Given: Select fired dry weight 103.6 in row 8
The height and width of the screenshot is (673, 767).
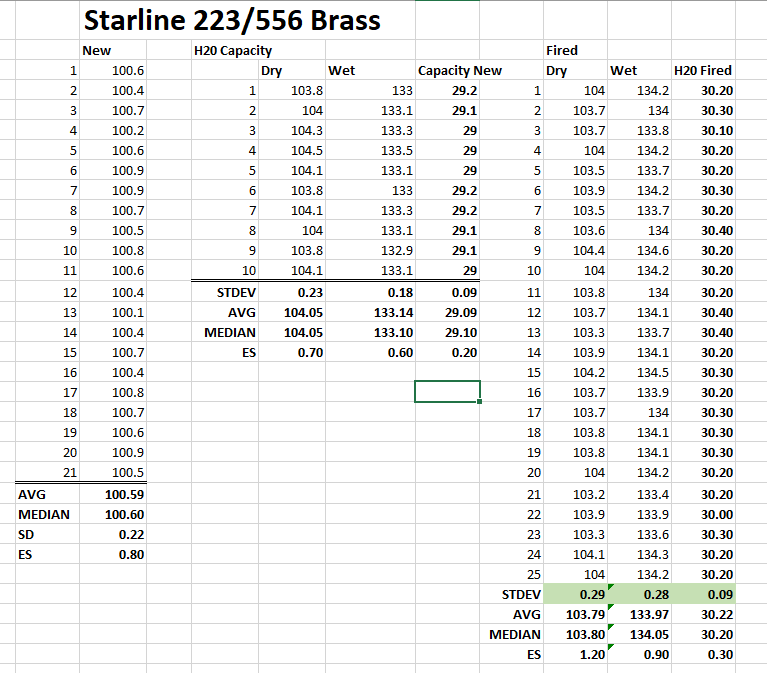Looking at the screenshot, I should [575, 230].
